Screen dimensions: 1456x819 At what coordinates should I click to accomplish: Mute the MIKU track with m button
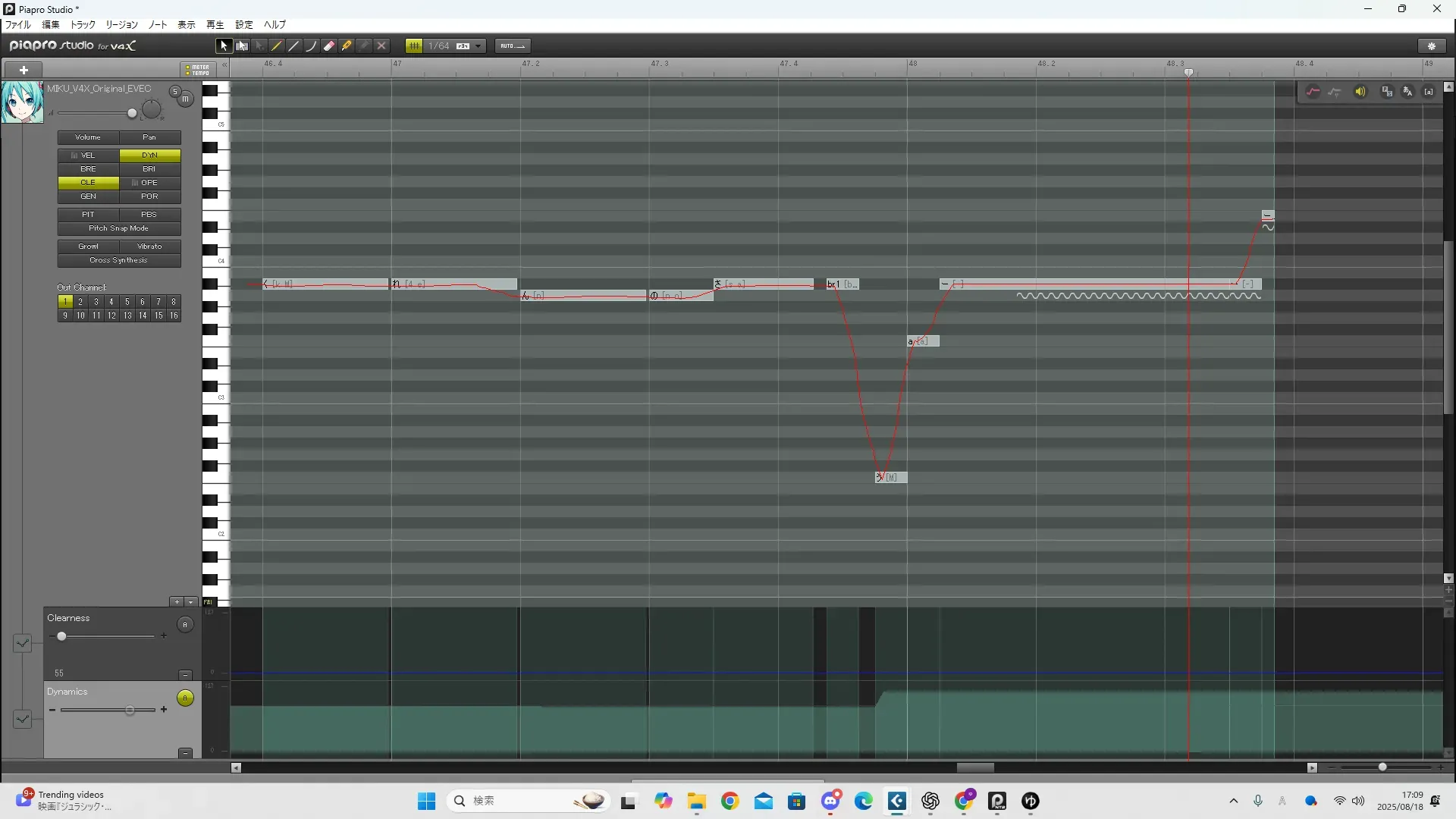click(185, 99)
